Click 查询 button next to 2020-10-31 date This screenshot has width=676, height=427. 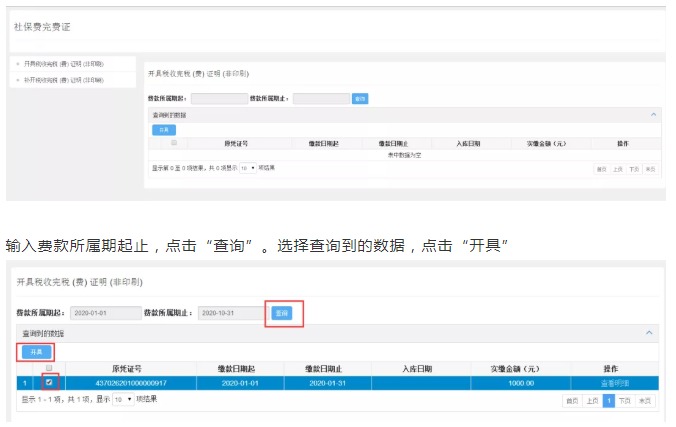283,313
